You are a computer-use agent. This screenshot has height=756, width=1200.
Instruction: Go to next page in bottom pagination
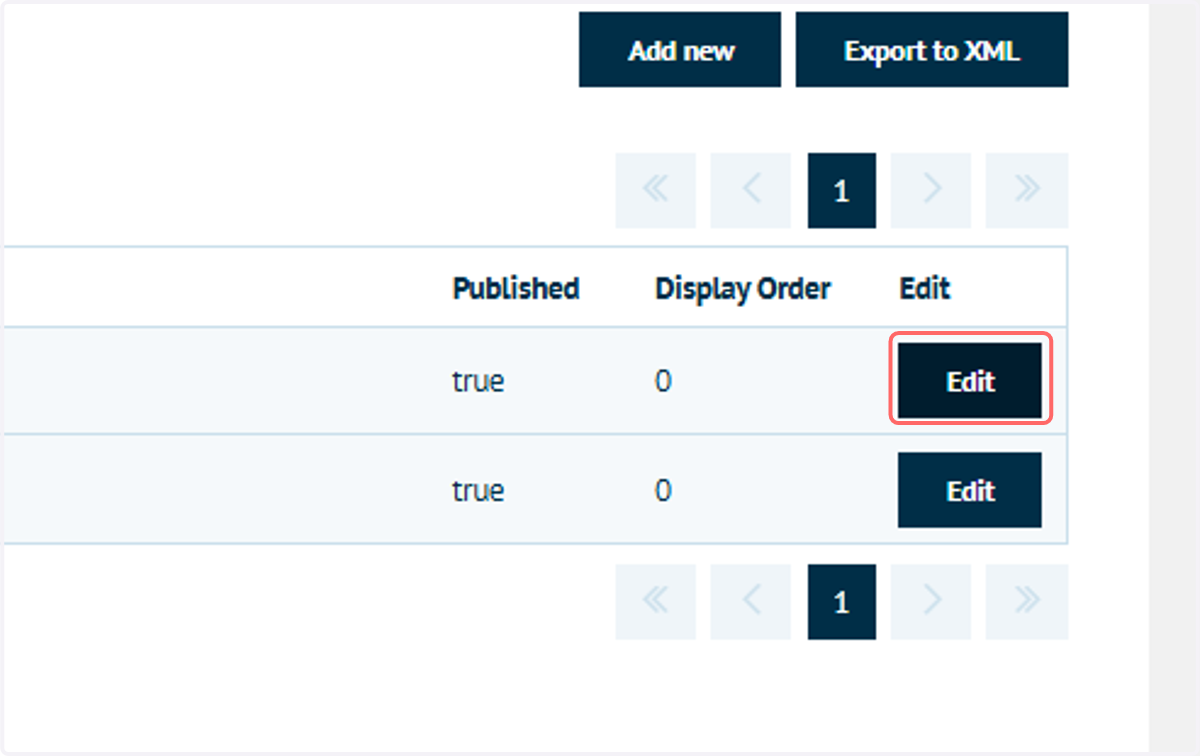[931, 602]
